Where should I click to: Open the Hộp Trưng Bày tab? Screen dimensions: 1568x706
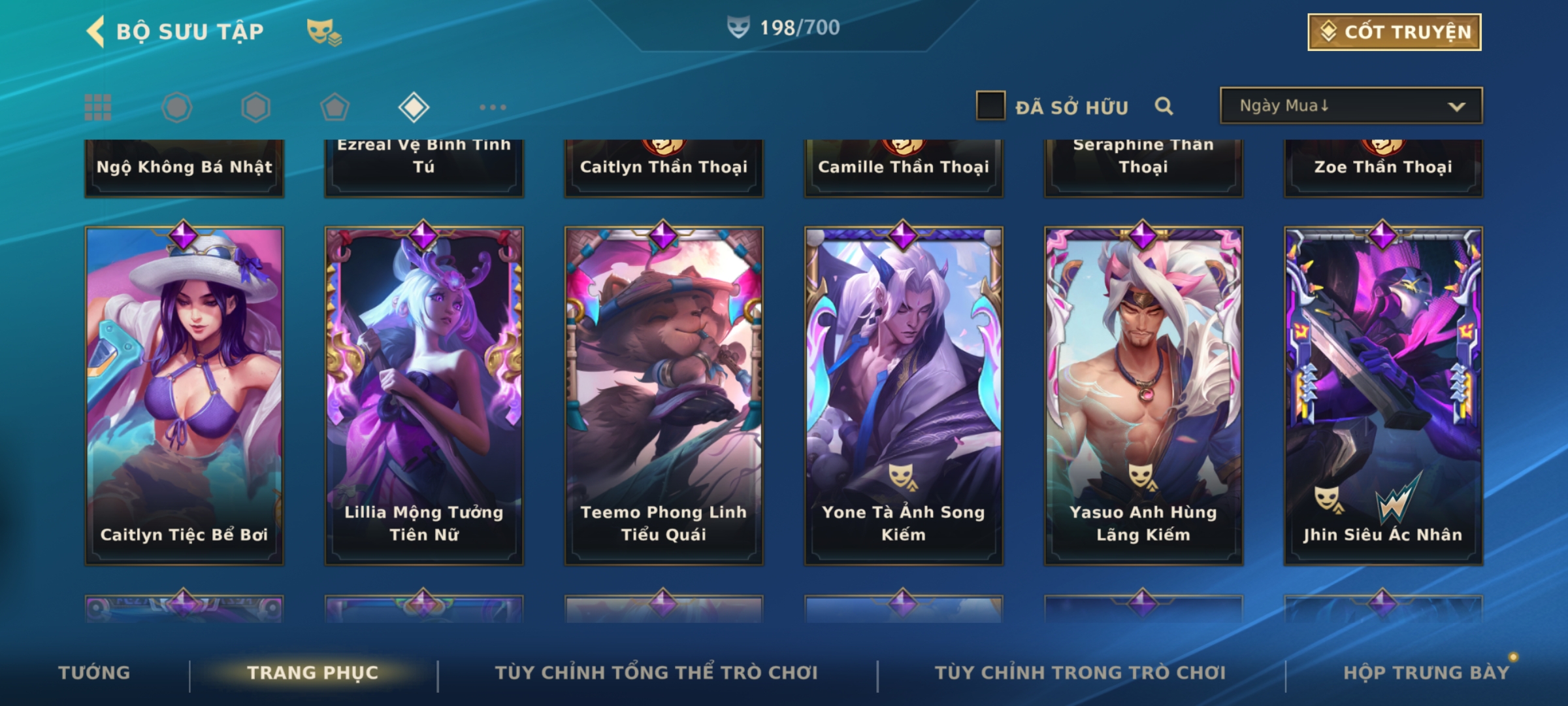(x=1426, y=673)
